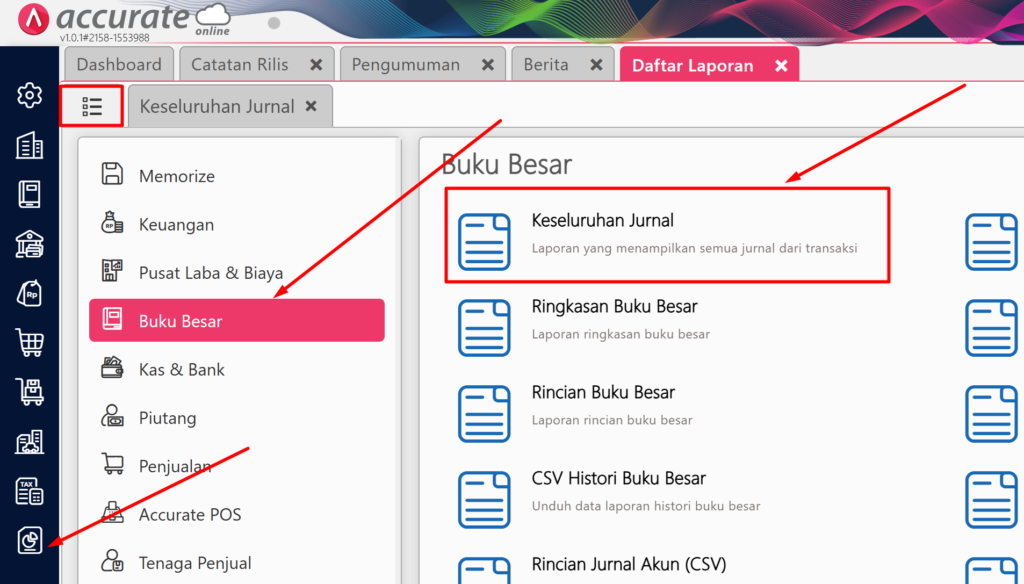
Task: Select Accurate POS category
Action: [237, 514]
